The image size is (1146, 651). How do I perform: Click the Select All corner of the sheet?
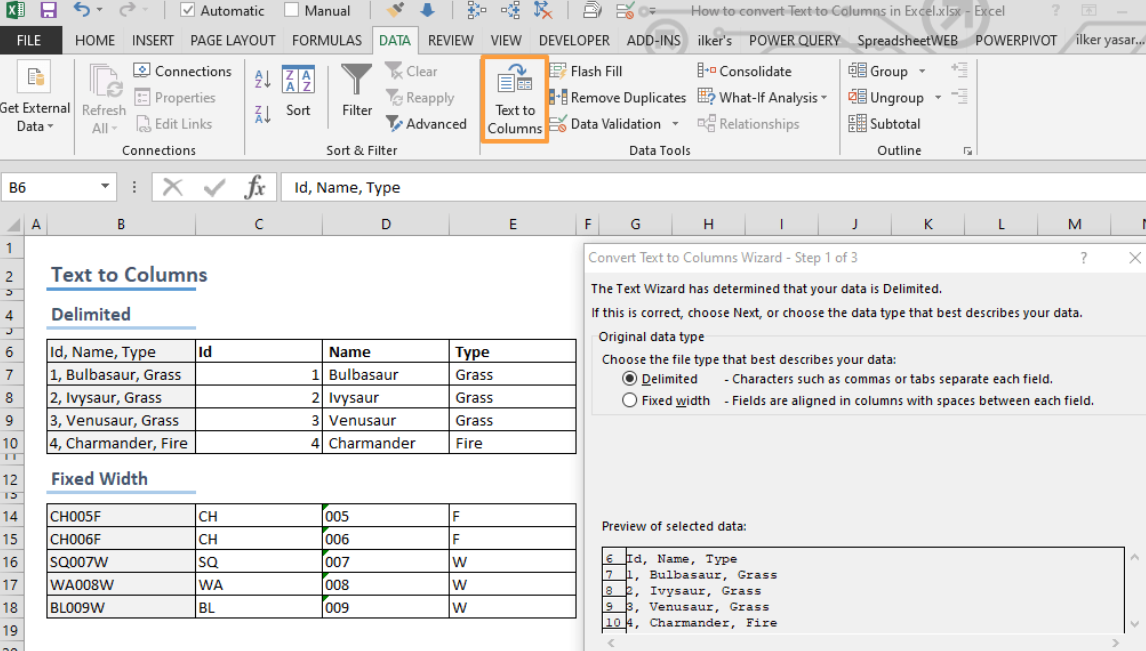tap(12, 224)
